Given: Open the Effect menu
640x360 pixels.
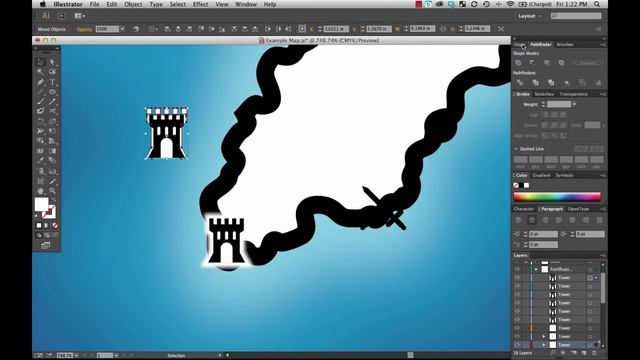Looking at the screenshot, I should 200,4.
